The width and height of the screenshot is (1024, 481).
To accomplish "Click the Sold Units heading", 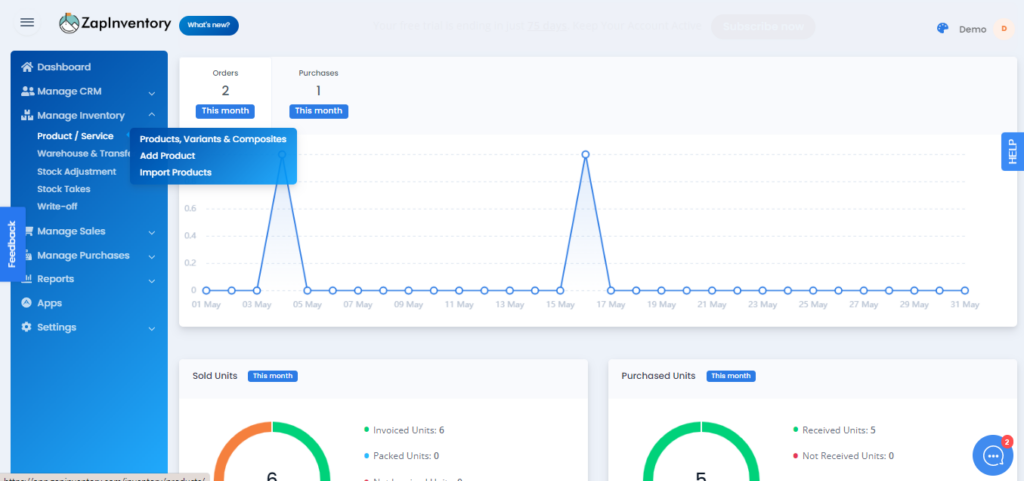I will pyautogui.click(x=215, y=376).
